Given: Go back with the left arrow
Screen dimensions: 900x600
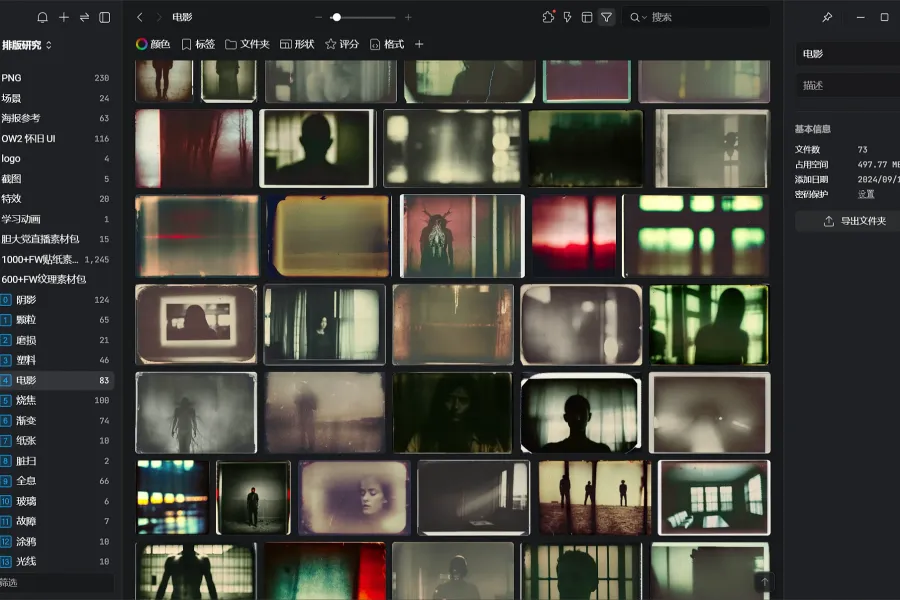Looking at the screenshot, I should (140, 17).
